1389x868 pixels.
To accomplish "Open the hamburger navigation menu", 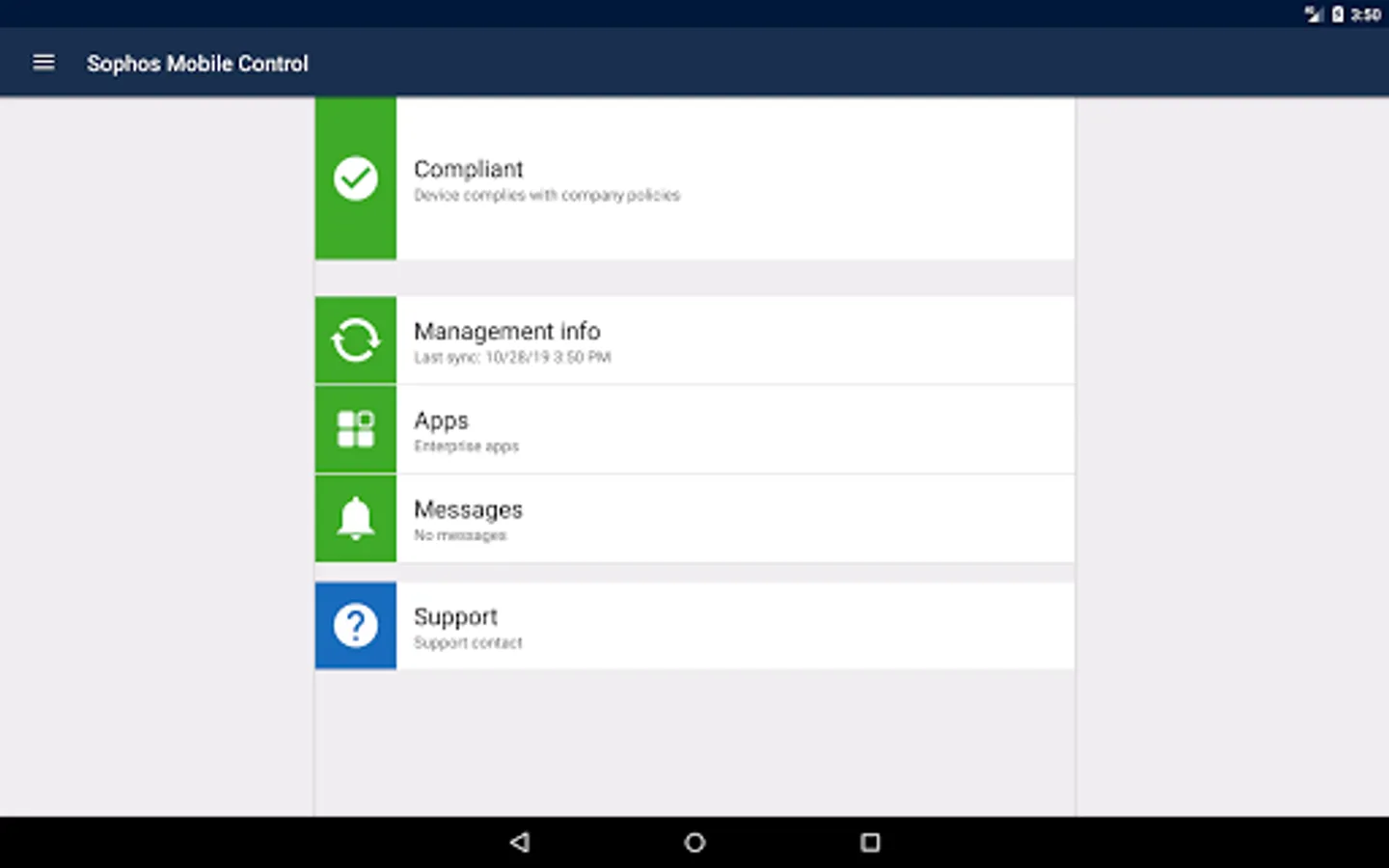I will (x=43, y=63).
